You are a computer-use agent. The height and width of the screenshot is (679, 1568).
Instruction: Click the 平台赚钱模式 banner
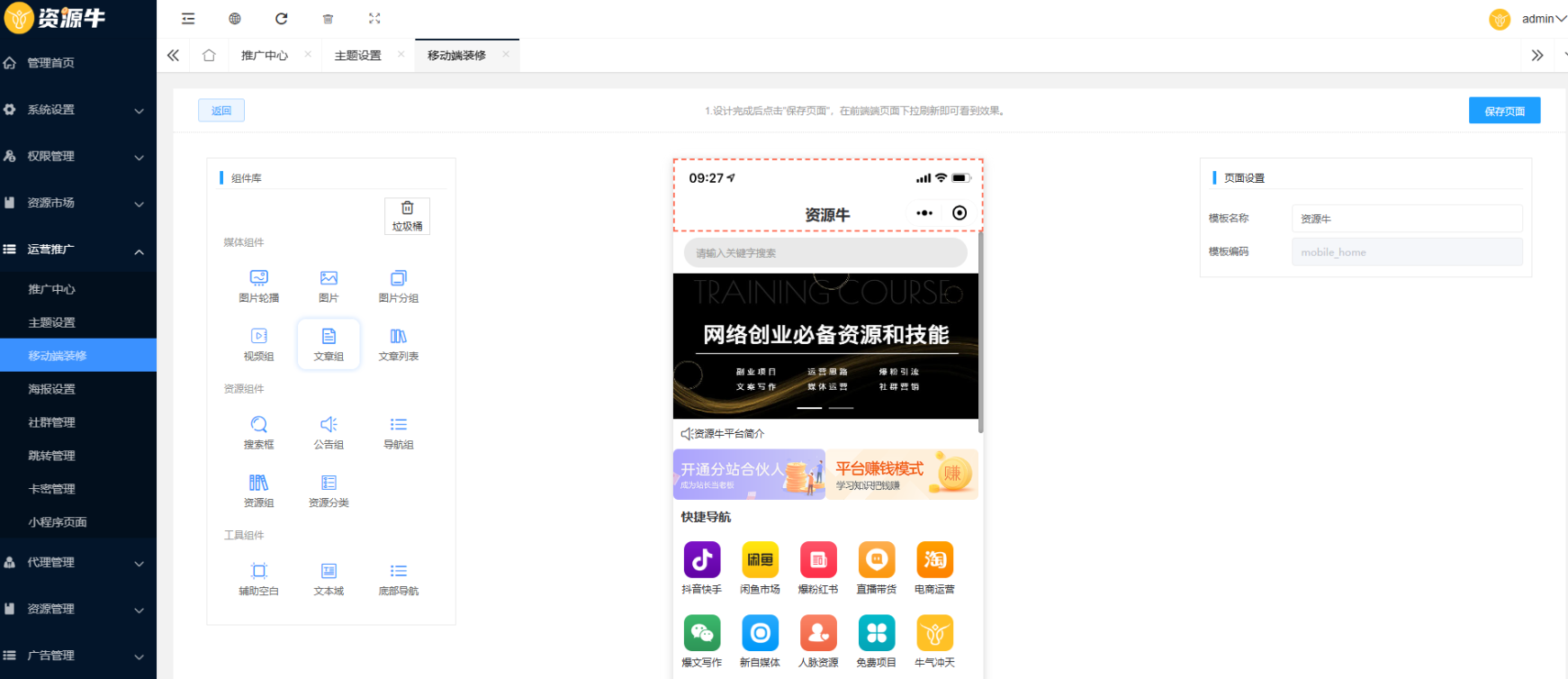coord(903,475)
